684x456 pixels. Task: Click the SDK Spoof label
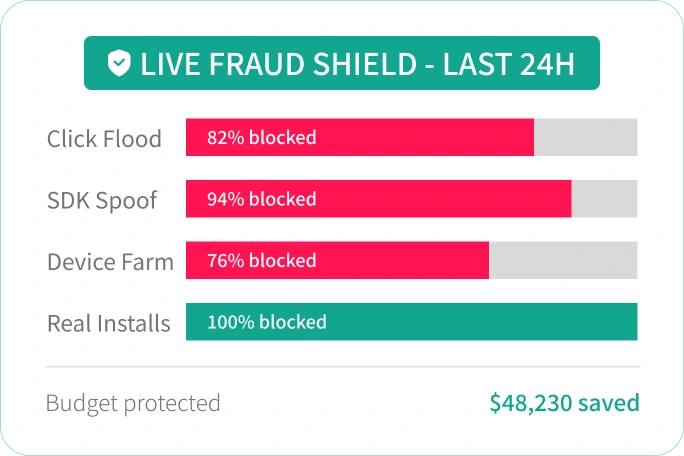102,201
